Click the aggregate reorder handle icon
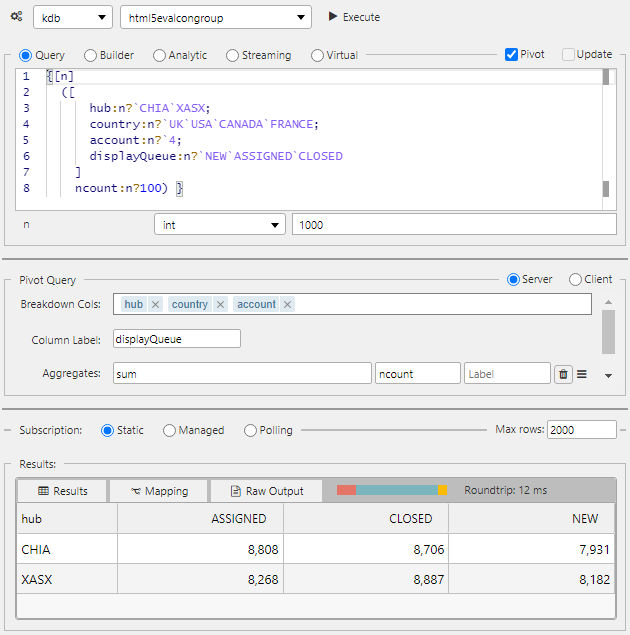630x635 pixels. coord(582,374)
